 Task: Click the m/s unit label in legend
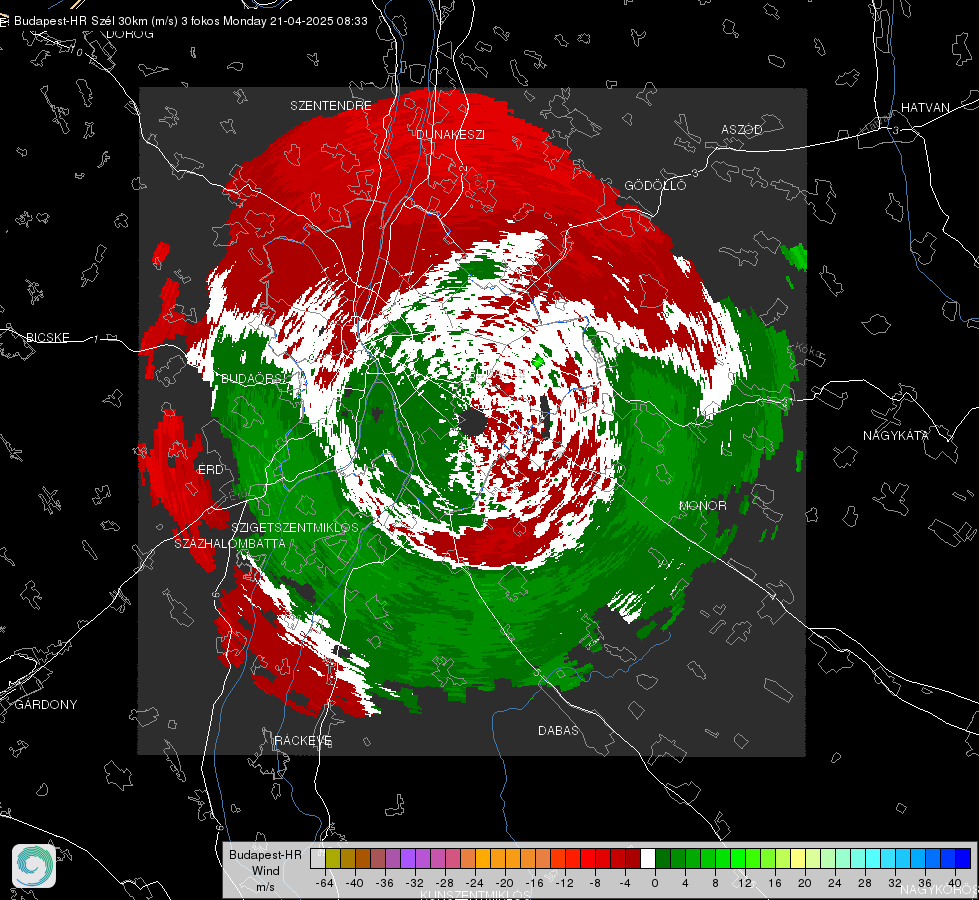click(x=265, y=887)
